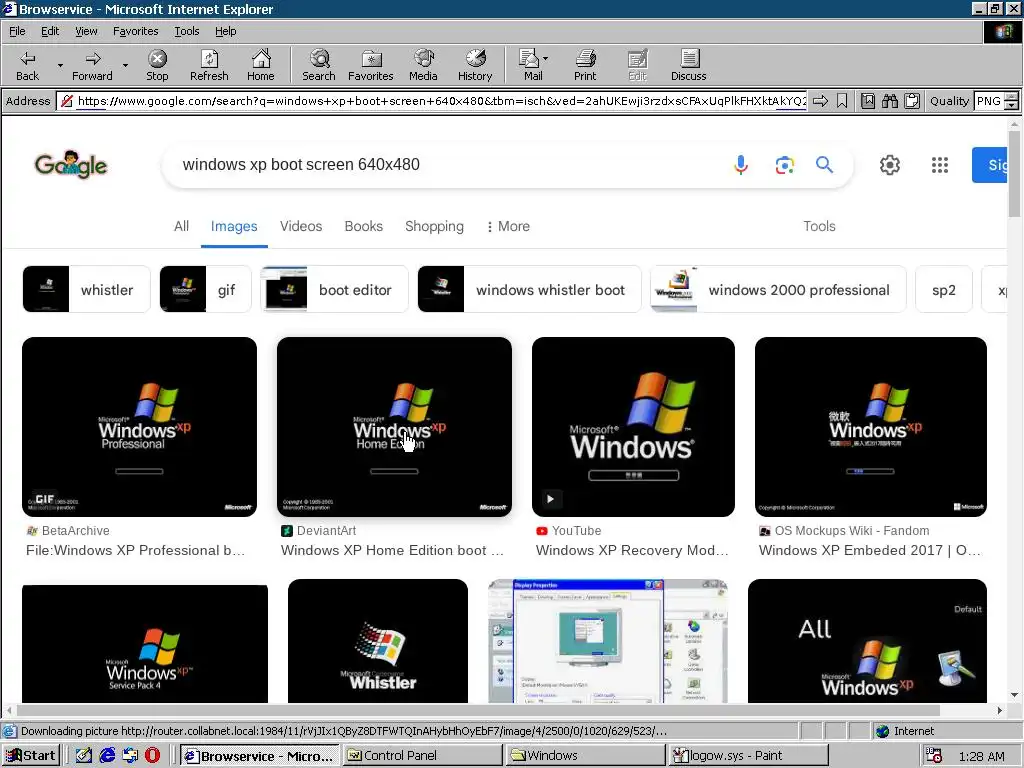This screenshot has height=768, width=1024.
Task: Select the 'gif' suggestion chip
Action: pos(205,289)
